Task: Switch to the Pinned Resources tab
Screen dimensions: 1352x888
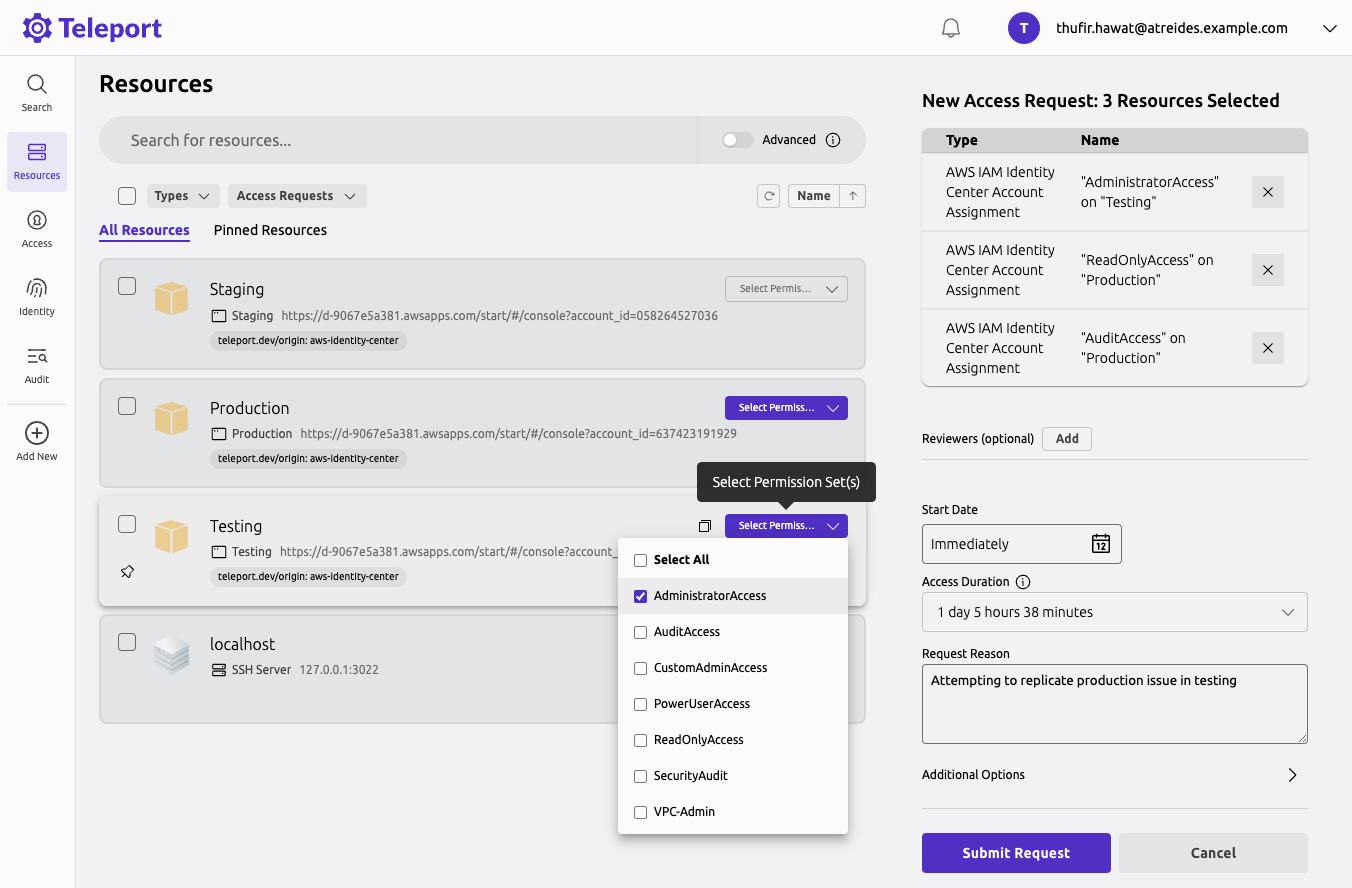Action: [270, 230]
